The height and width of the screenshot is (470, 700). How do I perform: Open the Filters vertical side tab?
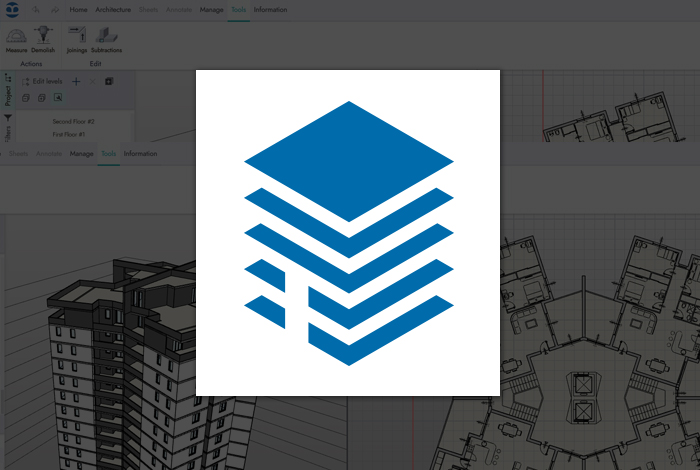pos(8,129)
